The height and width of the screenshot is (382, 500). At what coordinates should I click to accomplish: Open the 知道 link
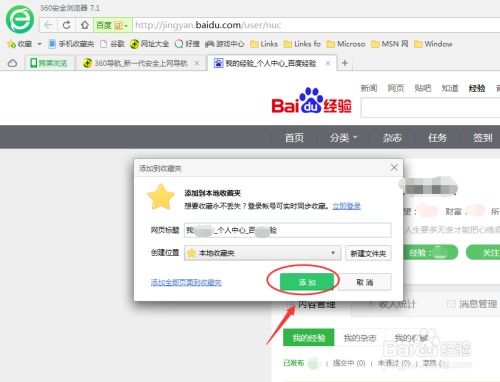tap(450, 88)
